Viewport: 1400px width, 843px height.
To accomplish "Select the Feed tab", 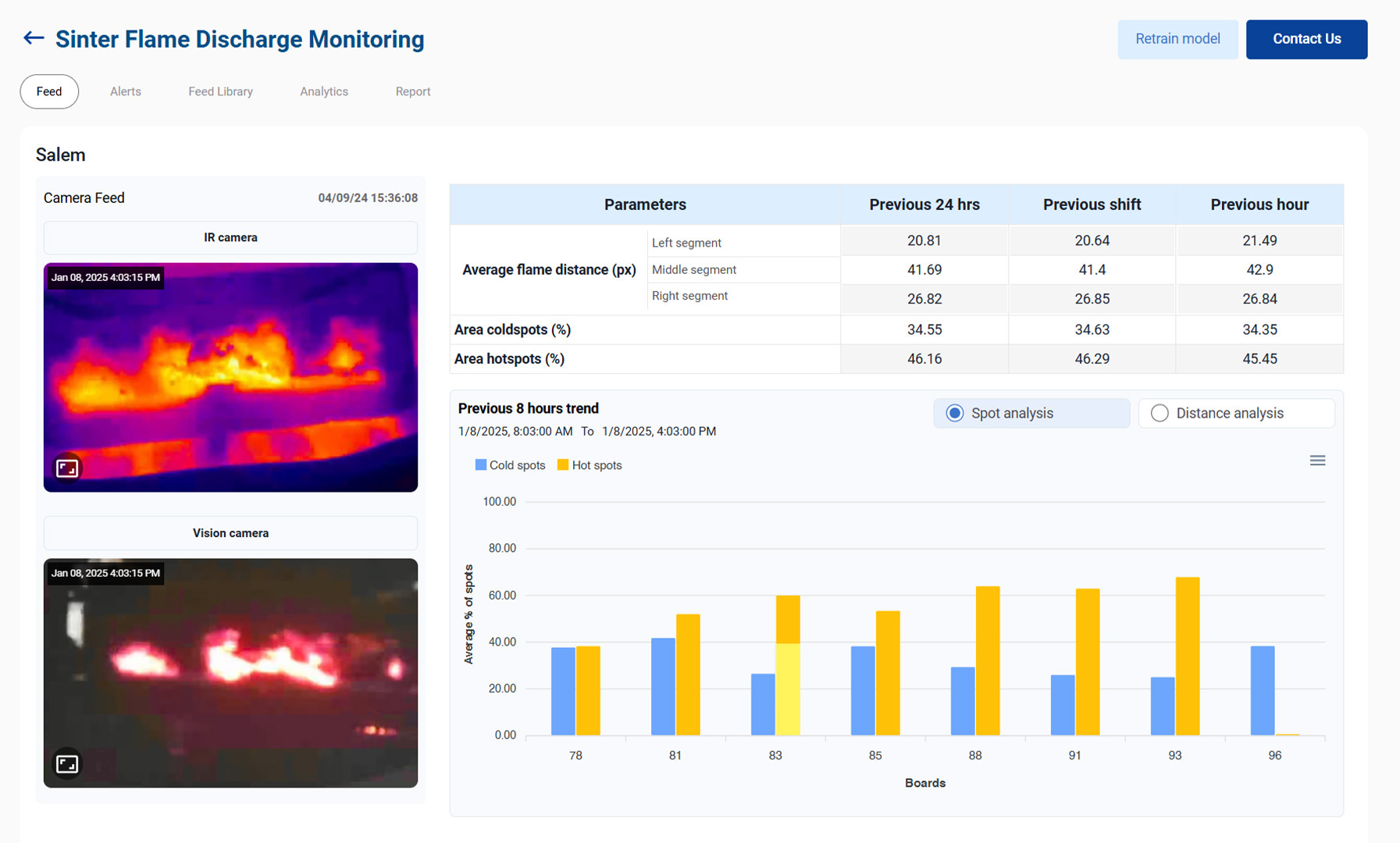I will click(48, 91).
